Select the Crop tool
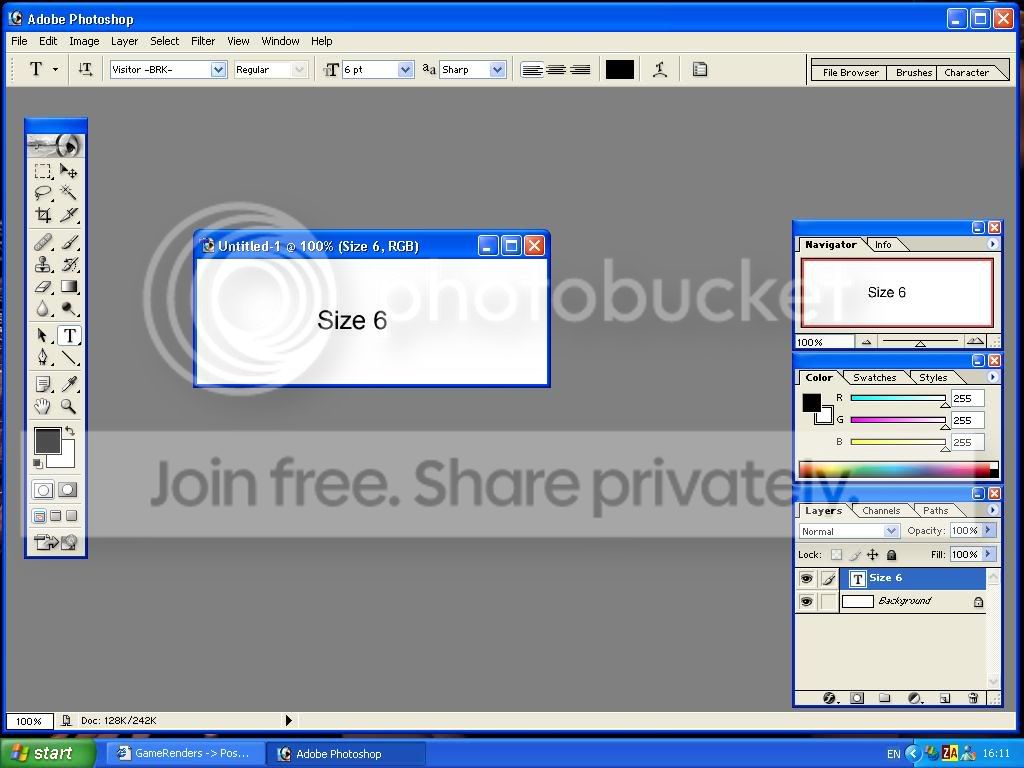 (43, 215)
